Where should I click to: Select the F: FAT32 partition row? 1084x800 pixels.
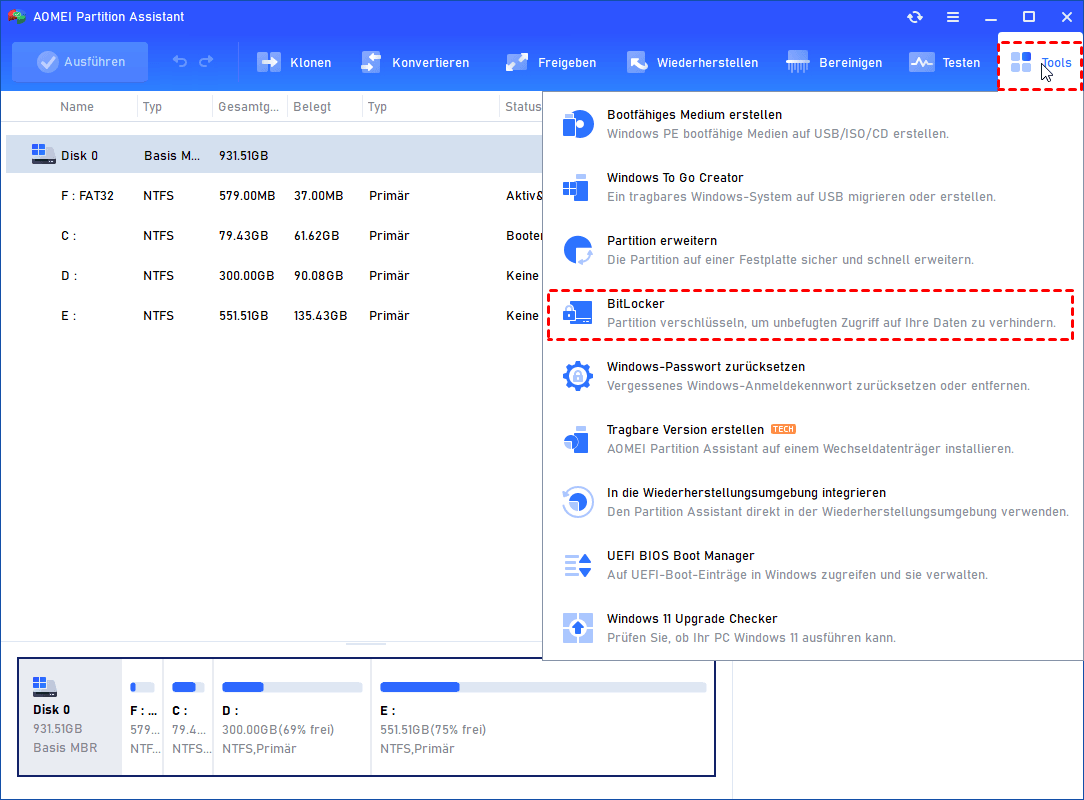[274, 196]
